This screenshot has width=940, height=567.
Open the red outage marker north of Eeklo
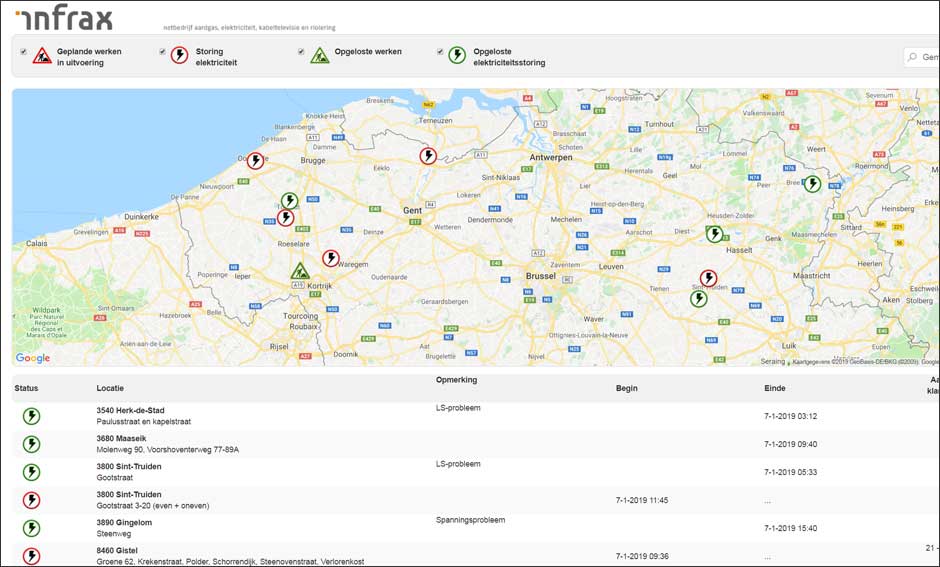click(427, 156)
